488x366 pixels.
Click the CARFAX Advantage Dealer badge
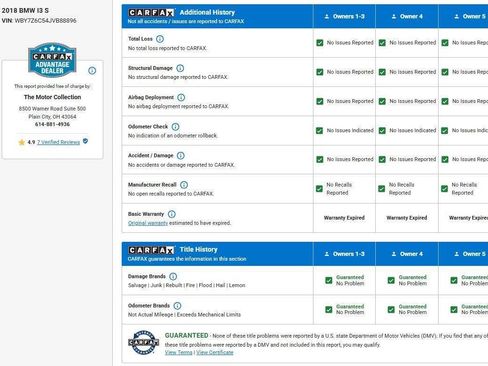(x=52, y=60)
